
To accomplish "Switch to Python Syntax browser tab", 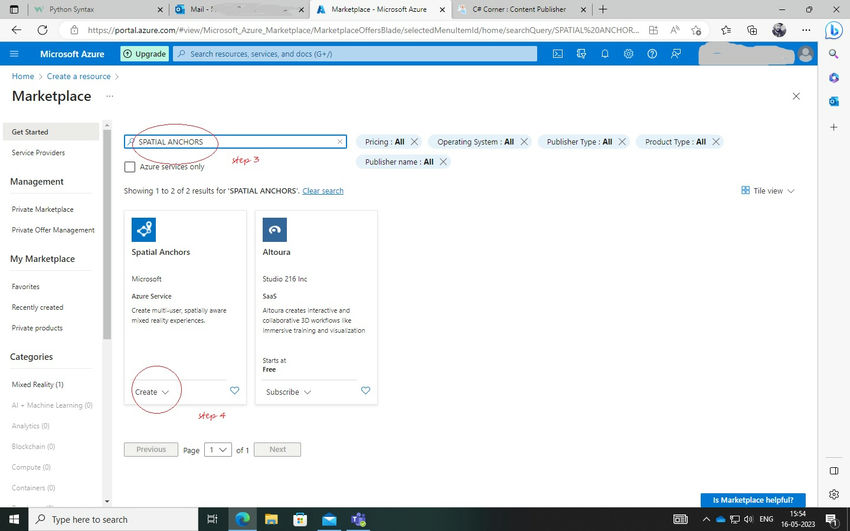I will point(98,9).
